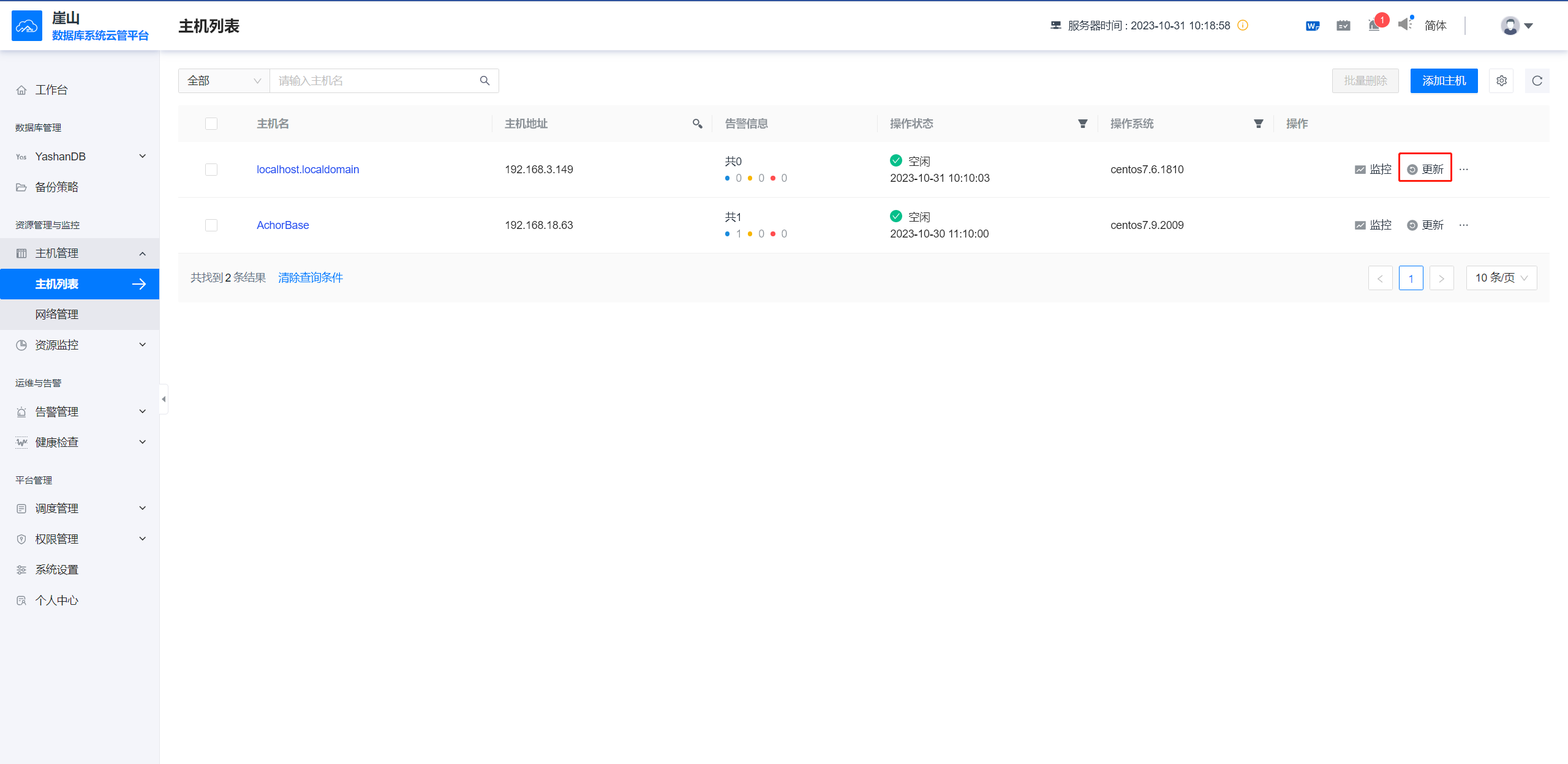Open more actions for localhost.localdomain row
Viewport: 1568px width, 764px height.
[x=1463, y=170]
